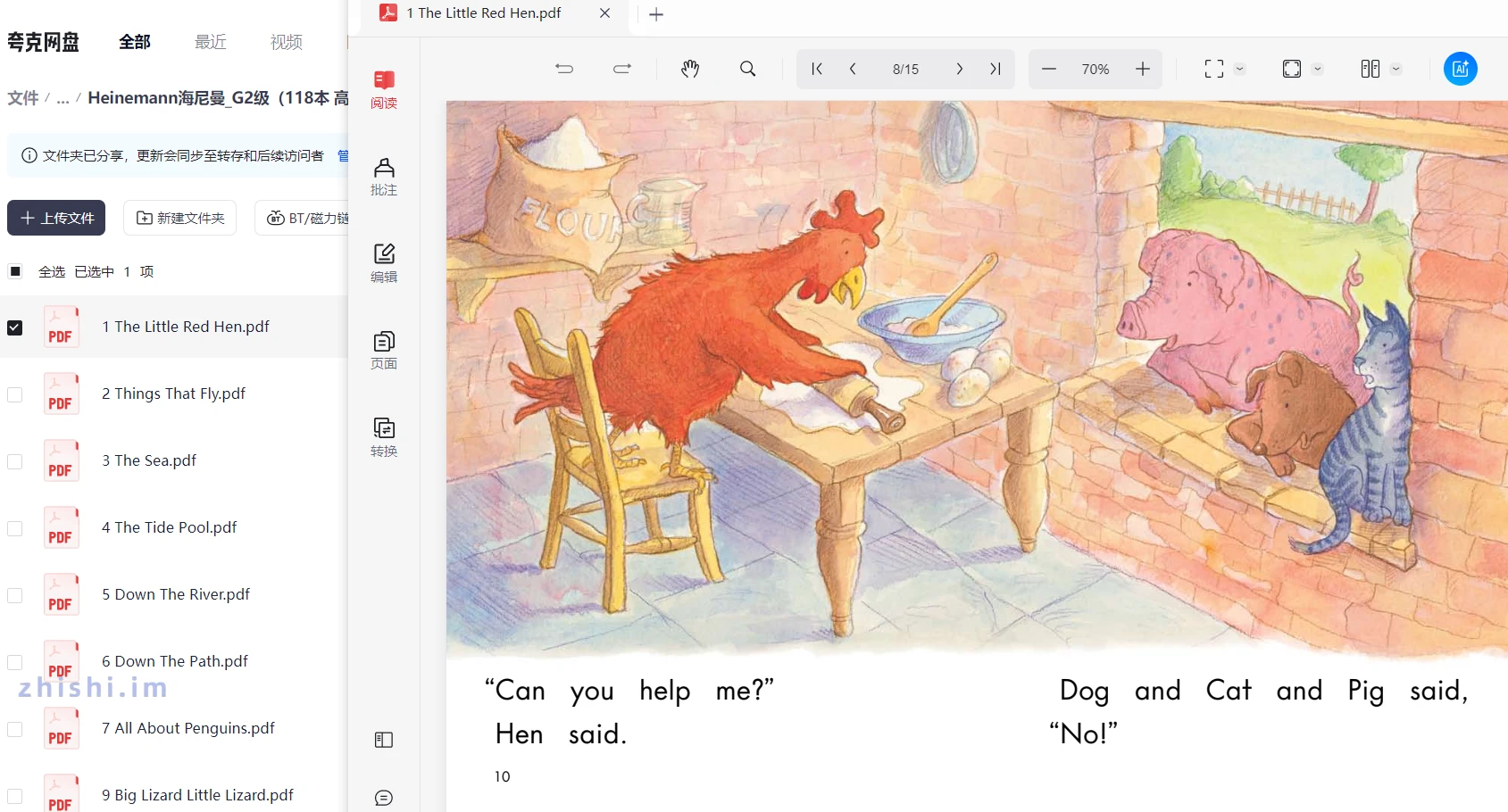Check 6 Down The Path.pdf box
The height and width of the screenshot is (812, 1508).
[x=15, y=662]
